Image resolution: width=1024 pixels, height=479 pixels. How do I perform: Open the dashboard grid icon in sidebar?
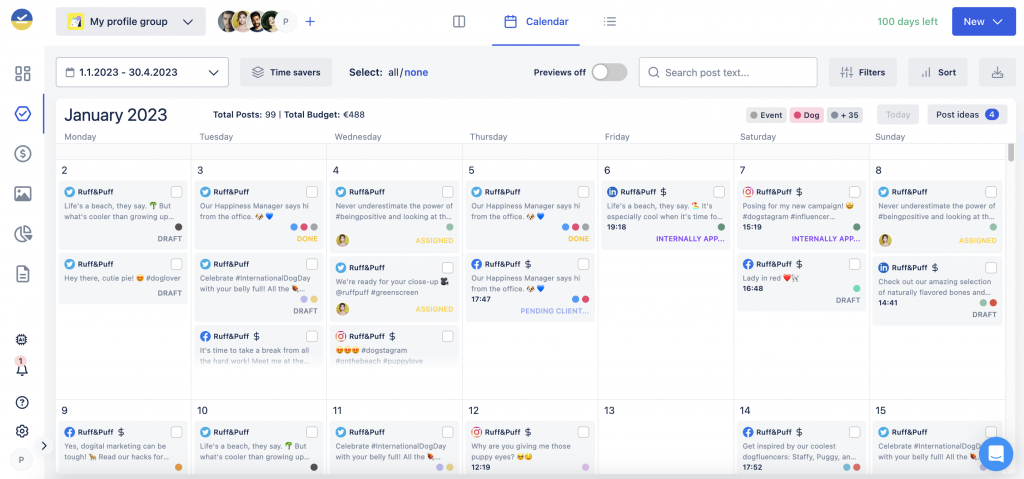click(22, 74)
